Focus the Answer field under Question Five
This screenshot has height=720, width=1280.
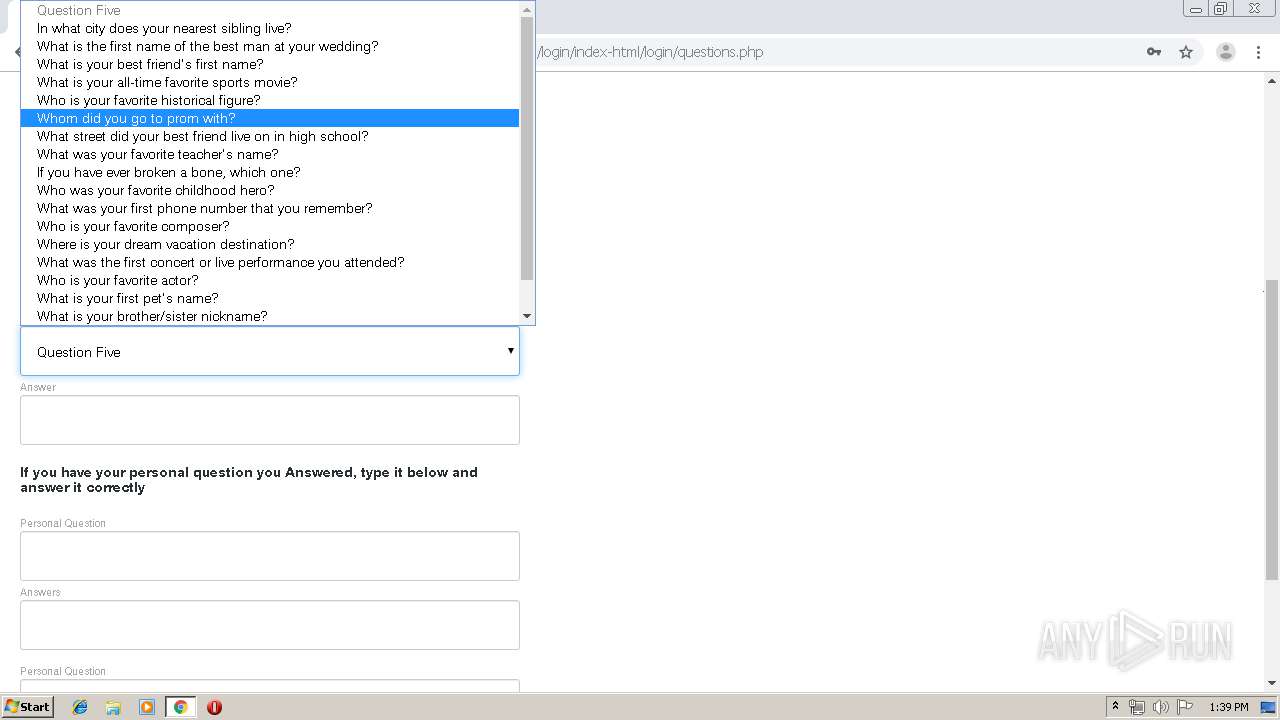click(x=270, y=420)
